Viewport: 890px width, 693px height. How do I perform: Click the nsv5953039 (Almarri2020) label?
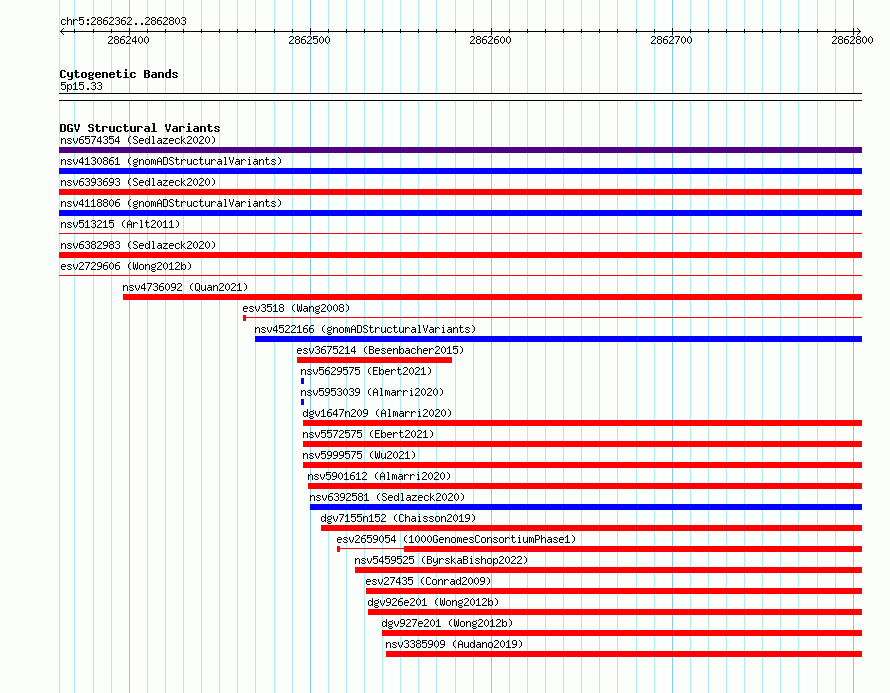372,392
